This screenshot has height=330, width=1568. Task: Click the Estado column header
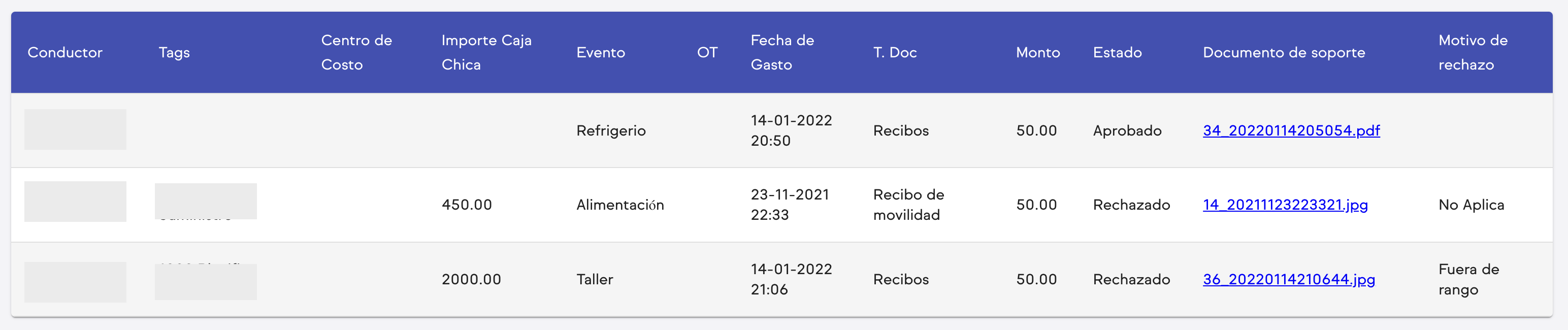pos(1118,52)
